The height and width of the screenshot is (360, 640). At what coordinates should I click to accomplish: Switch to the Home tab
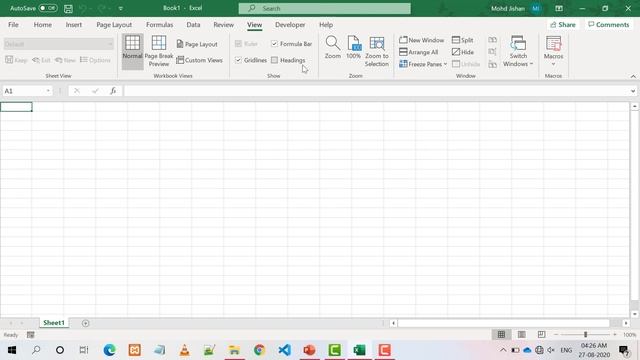[43, 25]
